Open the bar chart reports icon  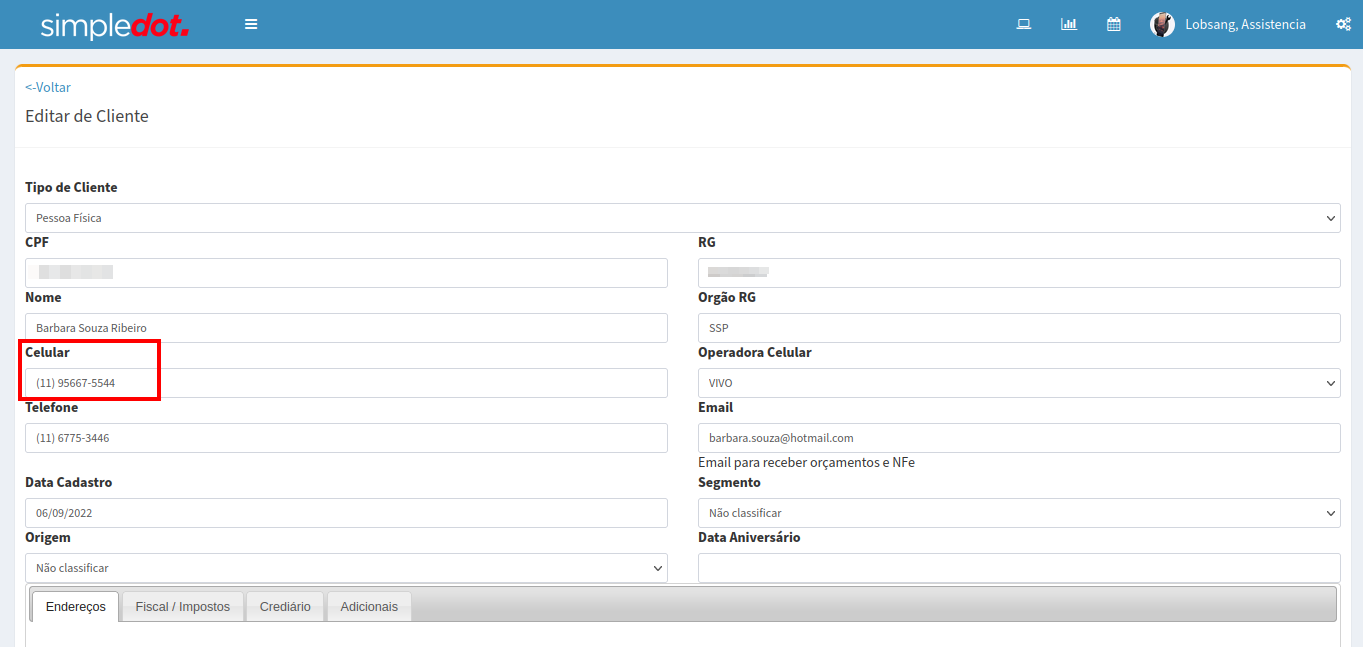tap(1068, 24)
